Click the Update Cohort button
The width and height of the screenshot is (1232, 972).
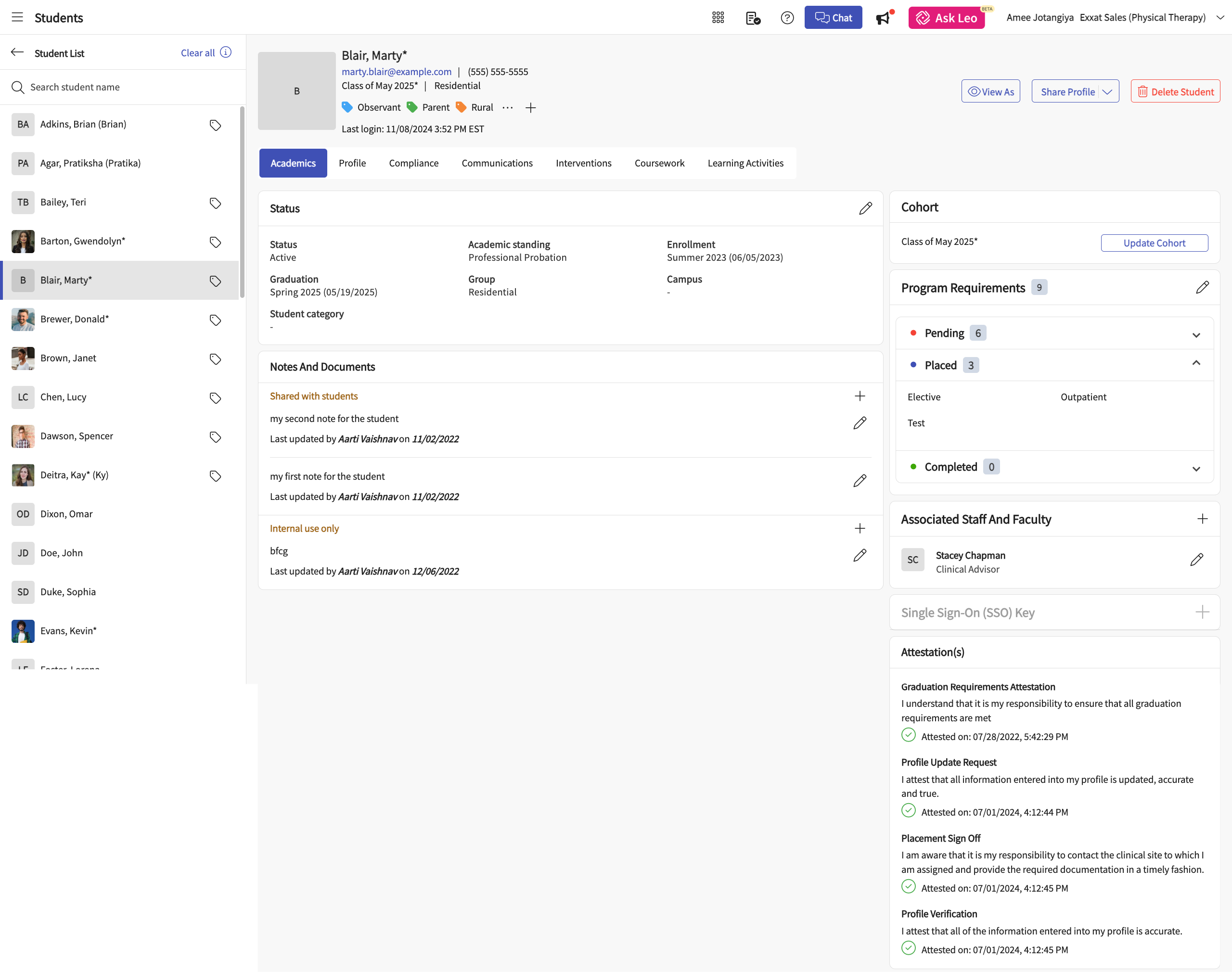coord(1154,243)
